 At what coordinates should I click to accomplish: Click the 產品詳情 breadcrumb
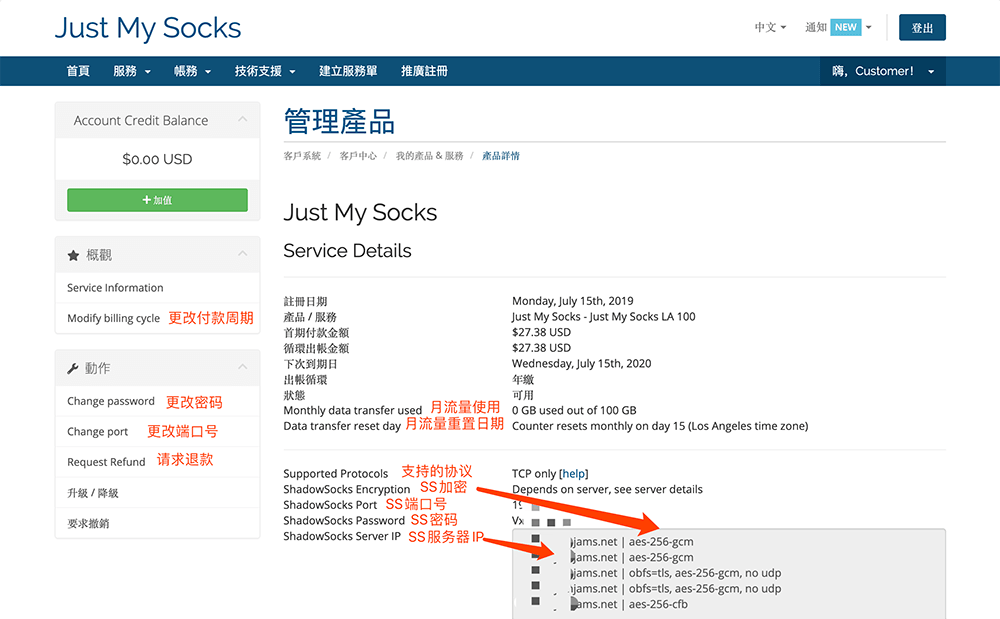[x=501, y=156]
